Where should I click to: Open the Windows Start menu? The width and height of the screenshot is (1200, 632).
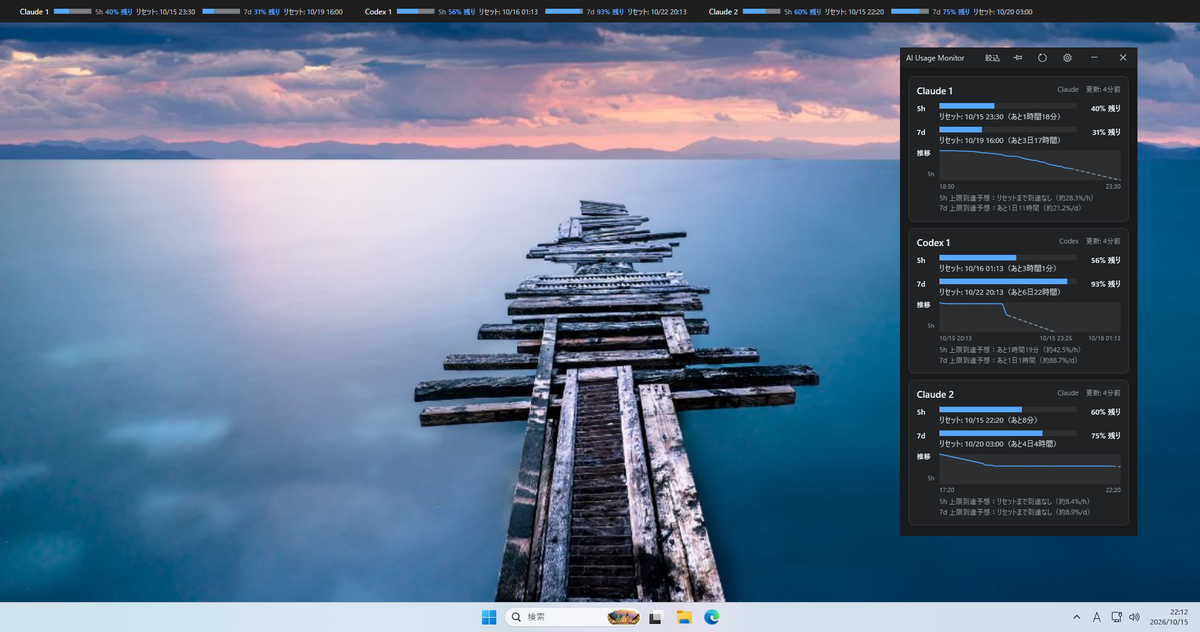[x=489, y=617]
